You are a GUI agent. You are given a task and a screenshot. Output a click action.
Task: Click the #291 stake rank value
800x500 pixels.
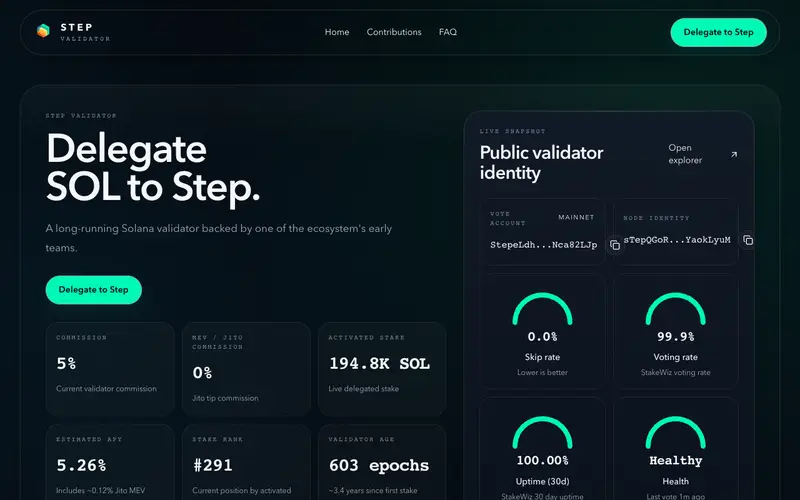(x=212, y=465)
